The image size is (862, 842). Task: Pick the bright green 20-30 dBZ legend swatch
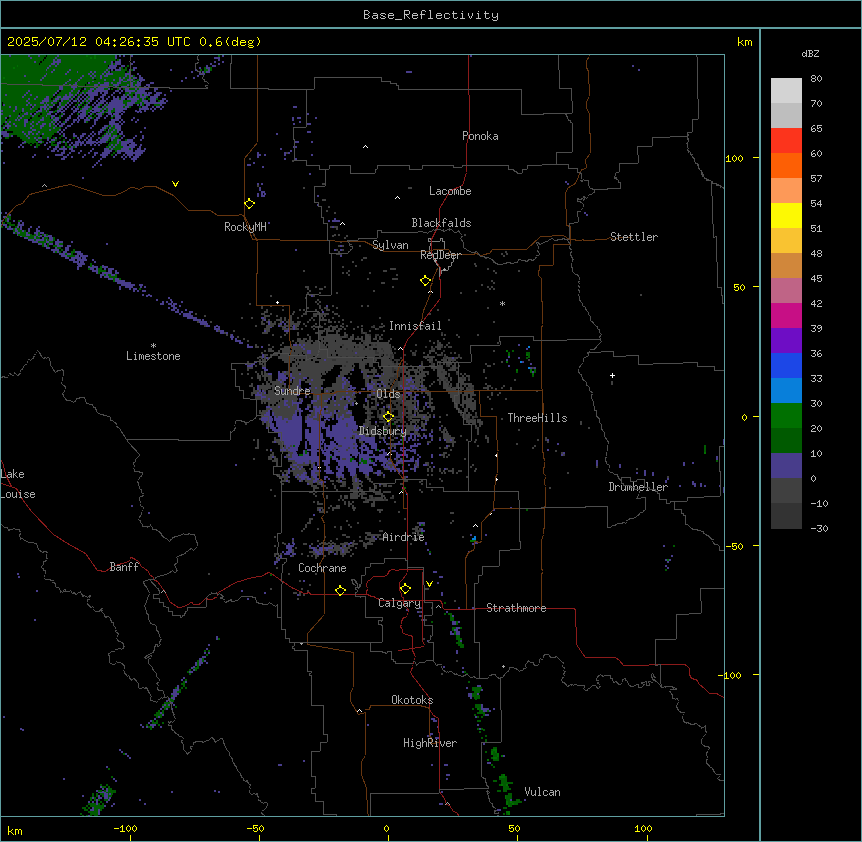(x=786, y=416)
